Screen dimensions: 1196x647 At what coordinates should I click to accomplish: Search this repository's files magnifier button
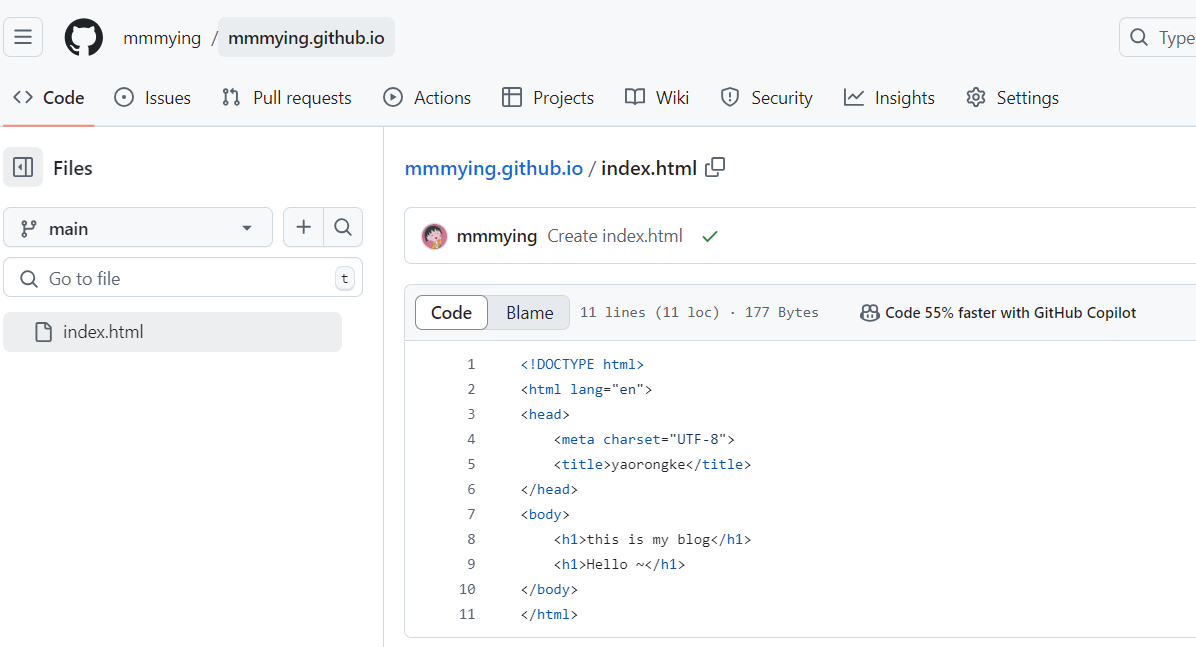(x=343, y=227)
